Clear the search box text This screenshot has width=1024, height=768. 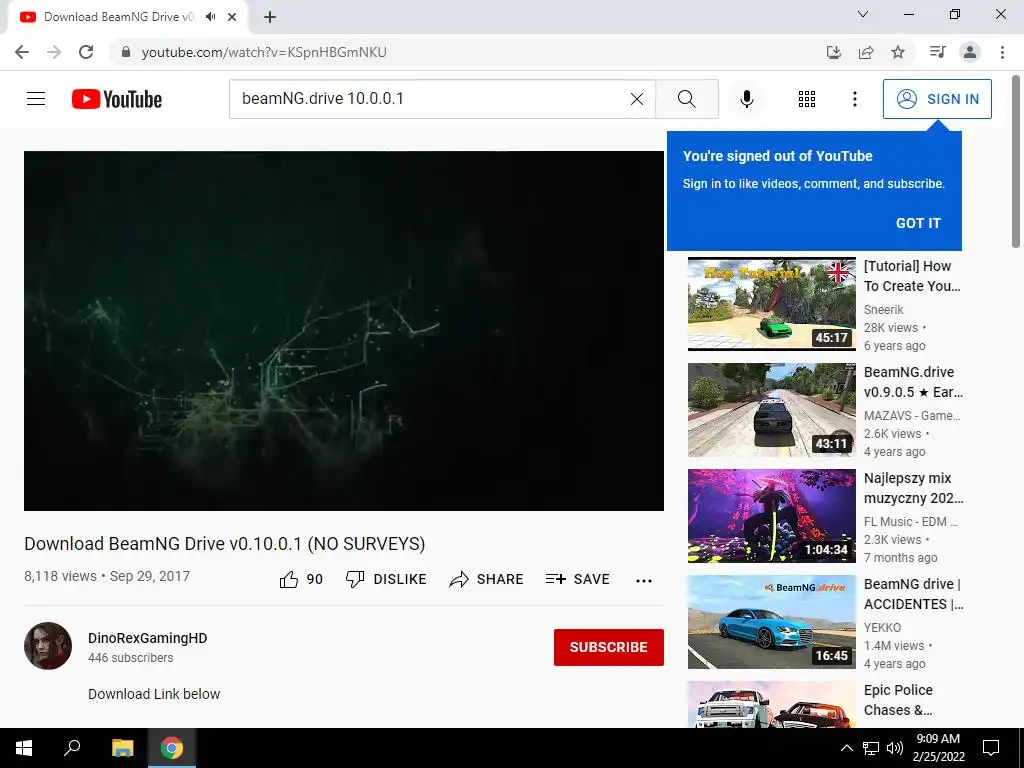pyautogui.click(x=637, y=99)
